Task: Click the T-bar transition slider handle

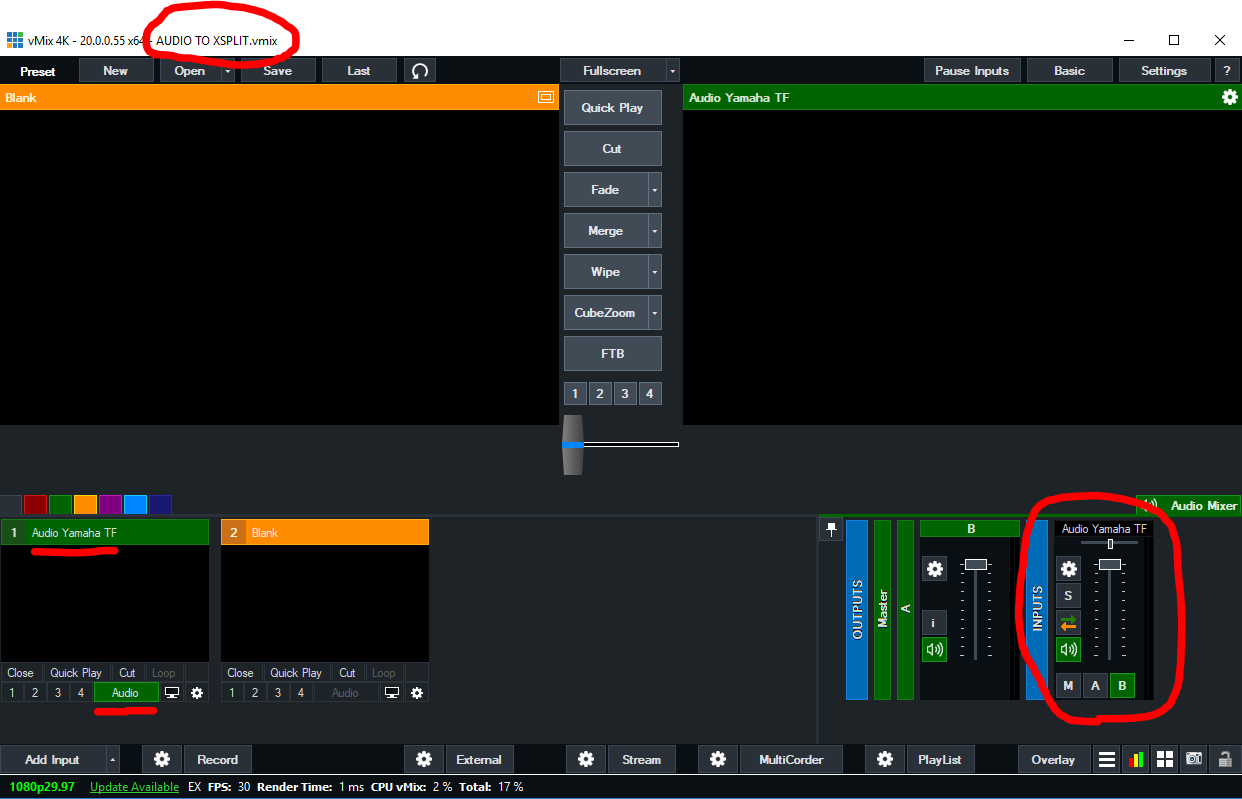Action: pyautogui.click(x=572, y=444)
